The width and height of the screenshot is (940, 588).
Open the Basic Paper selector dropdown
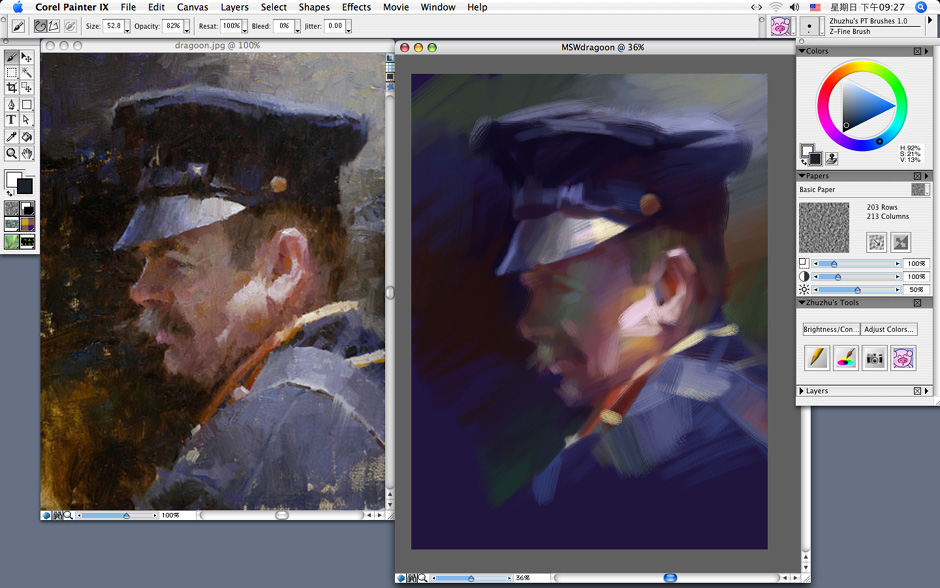920,189
